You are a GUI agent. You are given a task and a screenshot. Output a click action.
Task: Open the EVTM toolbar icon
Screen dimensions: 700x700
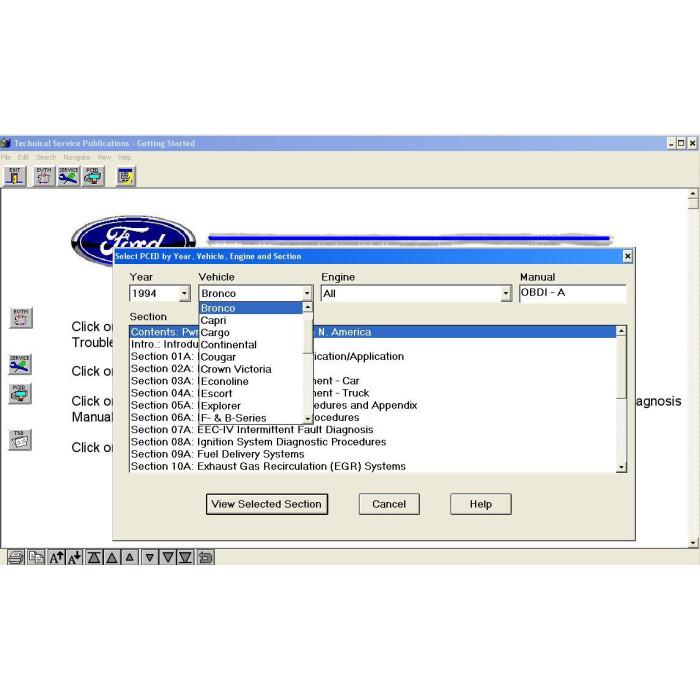click(44, 176)
